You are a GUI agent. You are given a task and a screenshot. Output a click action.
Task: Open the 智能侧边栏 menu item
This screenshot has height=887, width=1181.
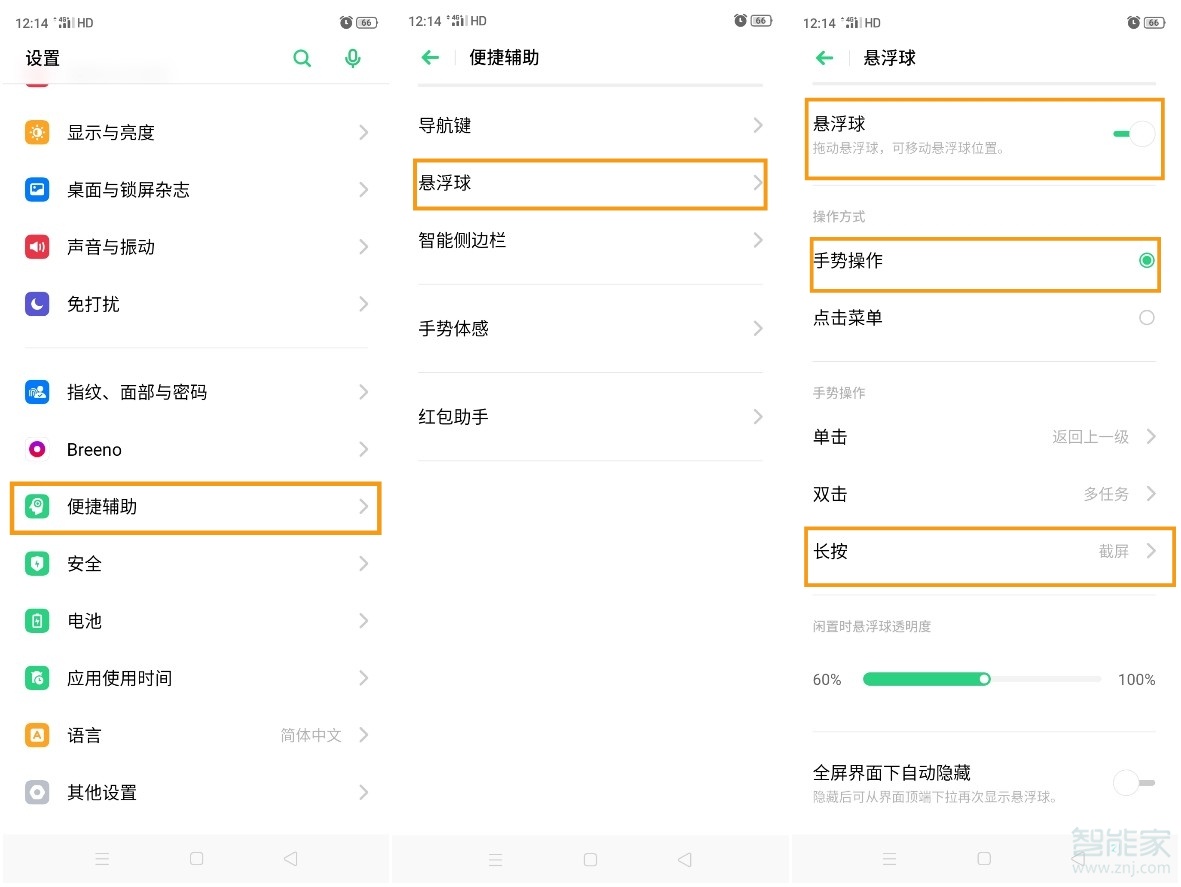590,240
